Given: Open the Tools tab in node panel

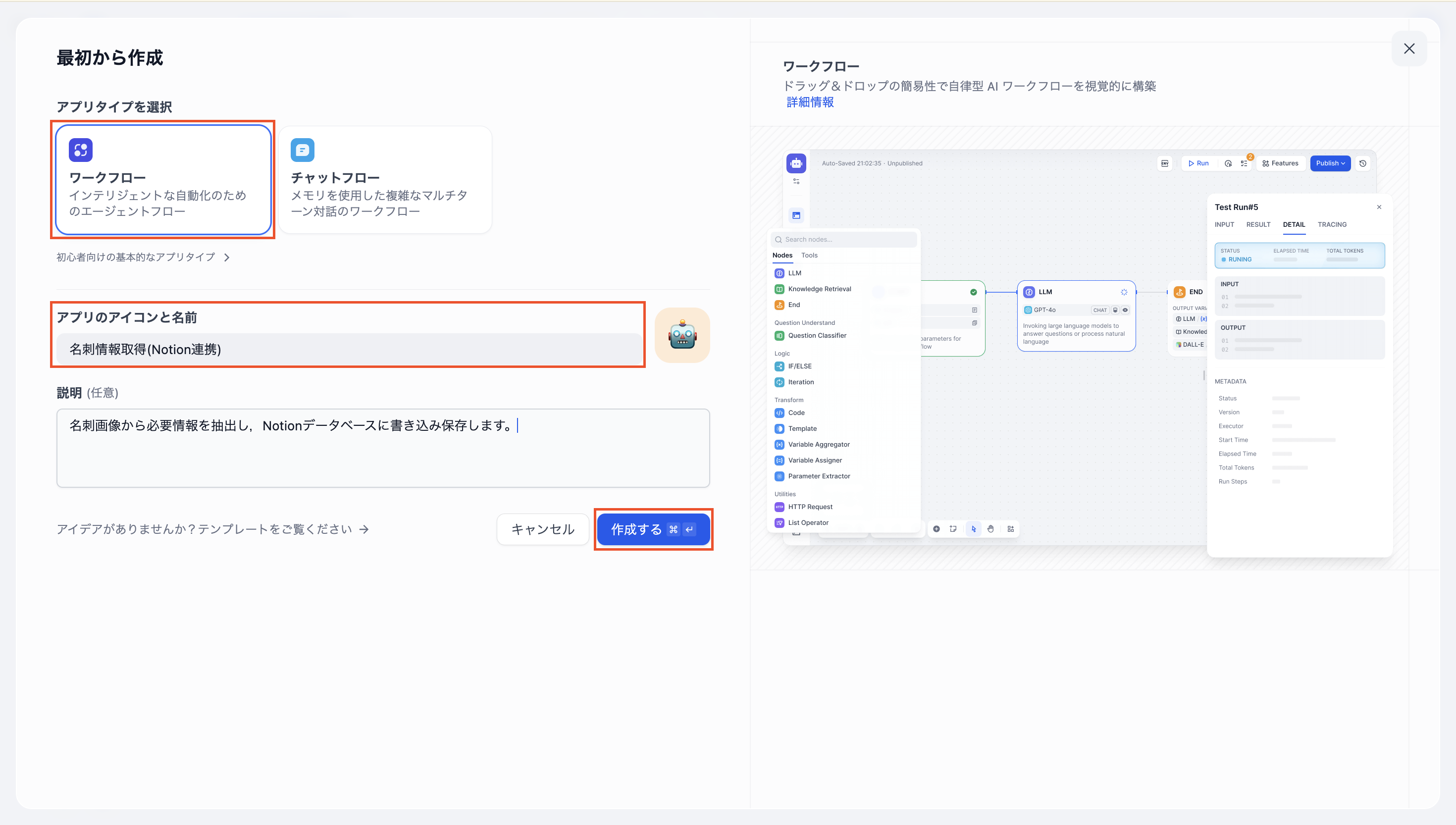Looking at the screenshot, I should coord(809,255).
